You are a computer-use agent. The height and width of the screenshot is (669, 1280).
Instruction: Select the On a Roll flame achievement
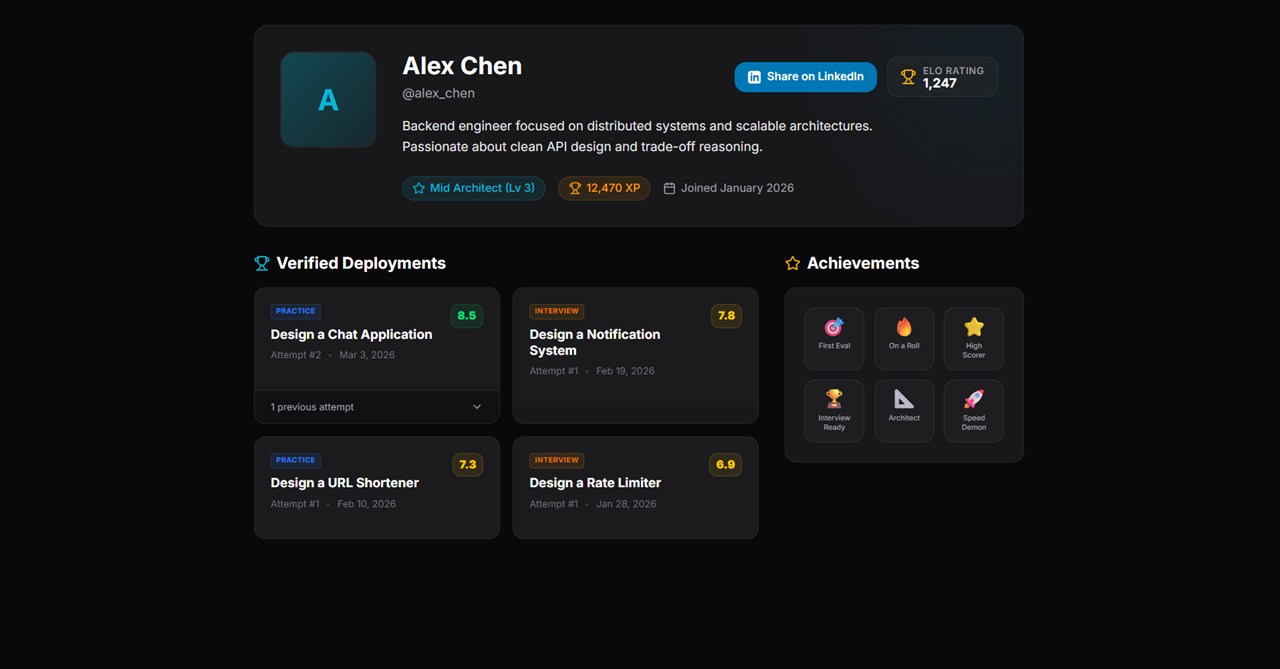click(904, 338)
